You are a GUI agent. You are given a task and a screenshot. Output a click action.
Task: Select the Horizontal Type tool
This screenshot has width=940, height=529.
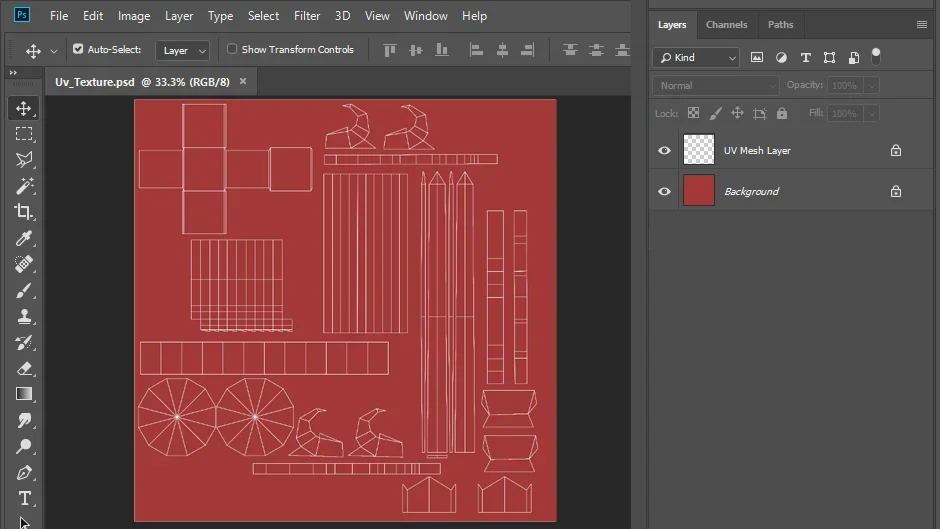[x=24, y=498]
